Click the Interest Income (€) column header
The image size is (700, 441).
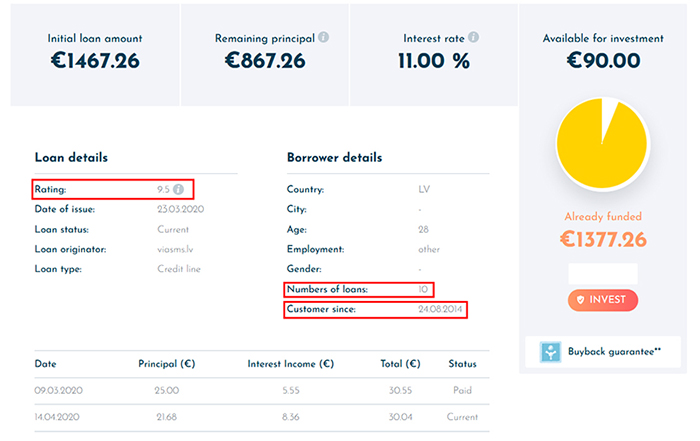pyautogui.click(x=291, y=364)
